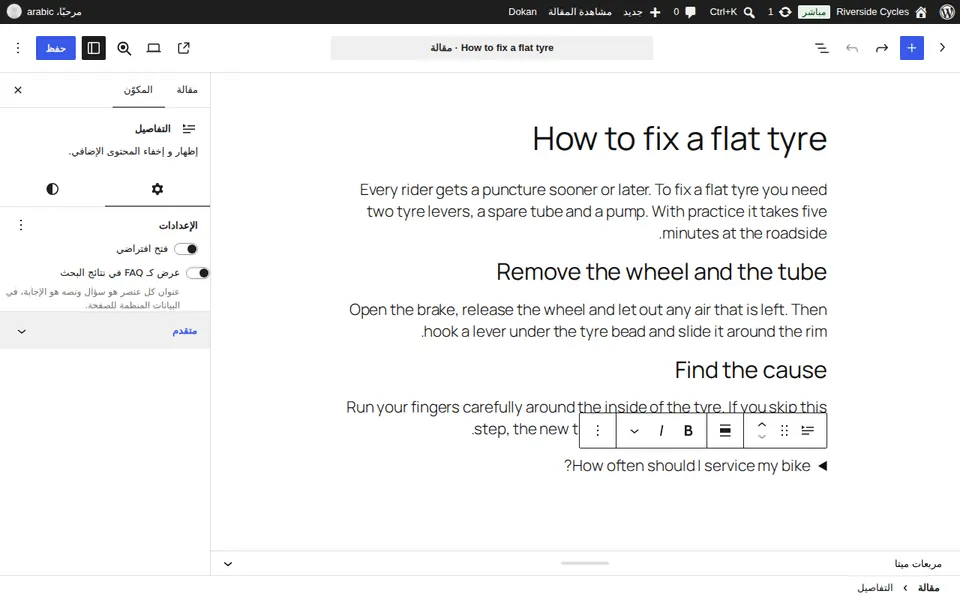The width and height of the screenshot is (960, 600).
Task: Close the settings sidebar with X
Action: [x=18, y=90]
